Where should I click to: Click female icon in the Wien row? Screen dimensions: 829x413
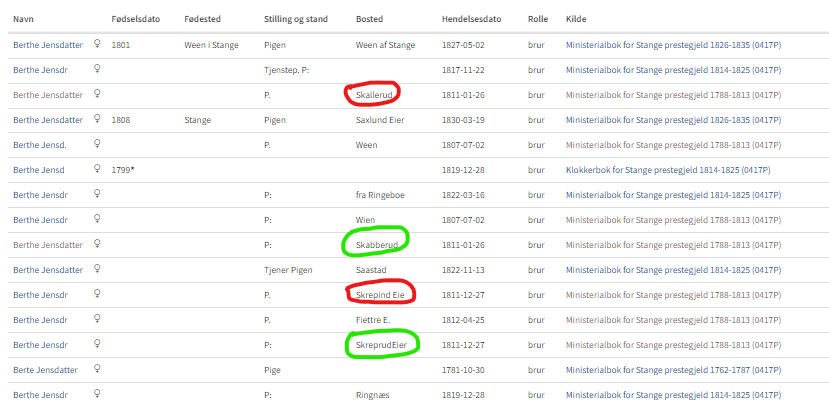(x=97, y=219)
